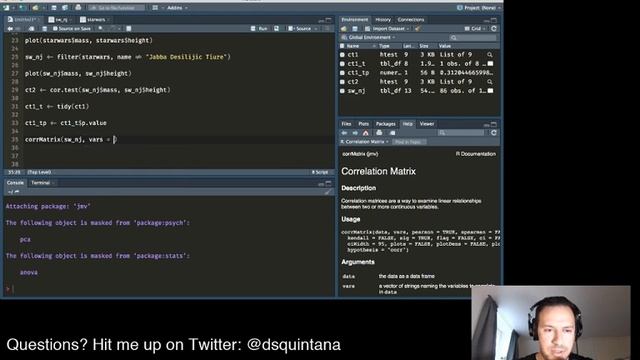
Task: Open the Help home page
Action: click(x=366, y=133)
